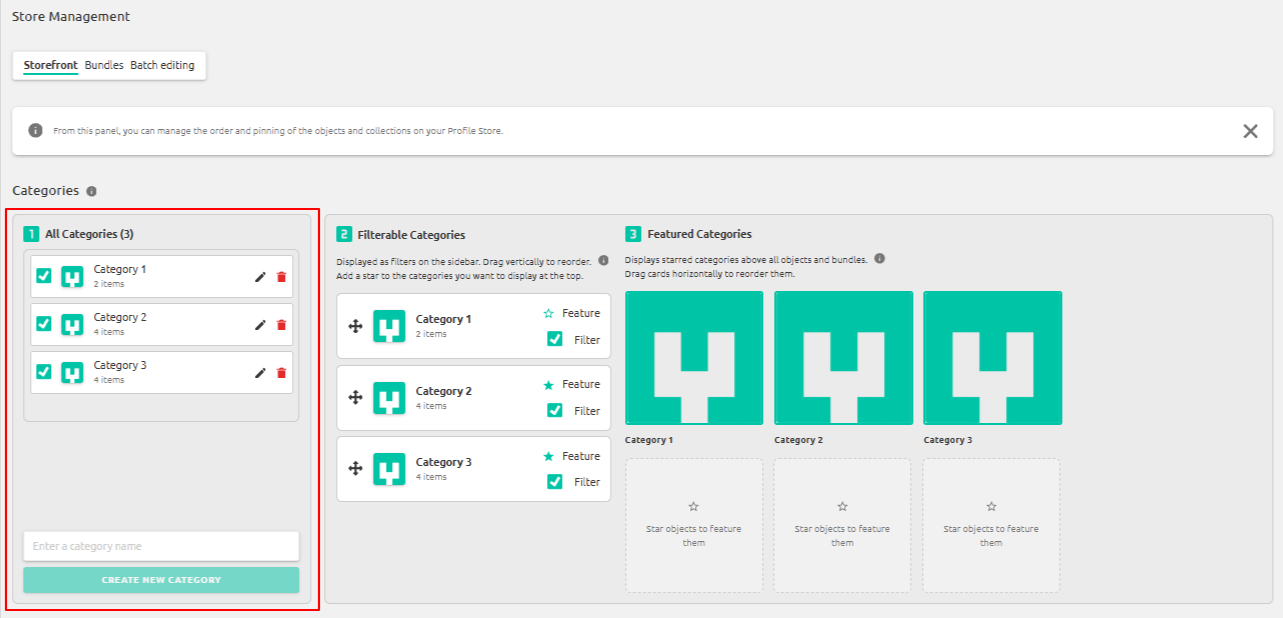Click the "All Categories (3)" heading
1283x618 pixels.
[90, 234]
